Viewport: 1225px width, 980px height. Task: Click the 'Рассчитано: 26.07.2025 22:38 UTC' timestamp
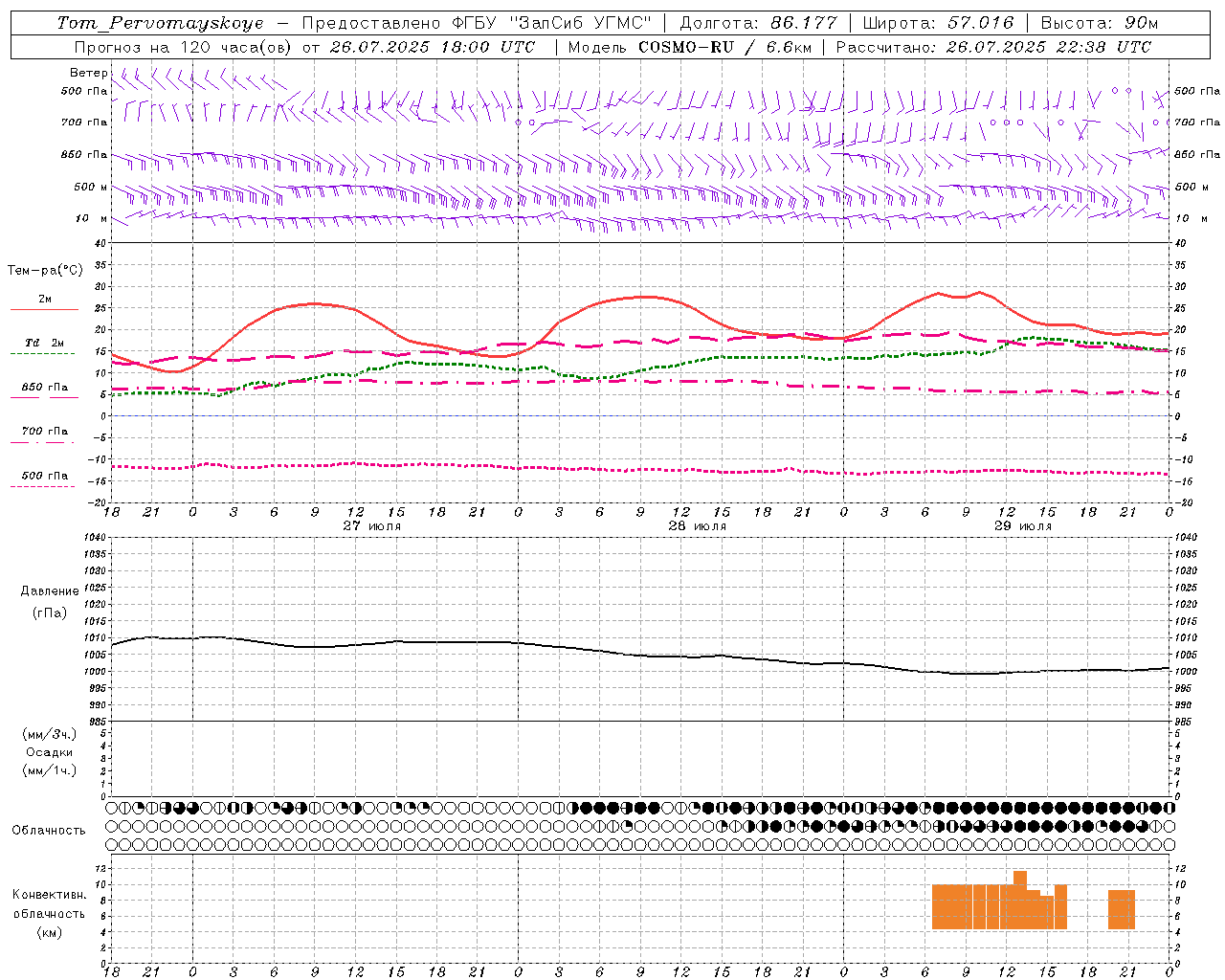(993, 47)
